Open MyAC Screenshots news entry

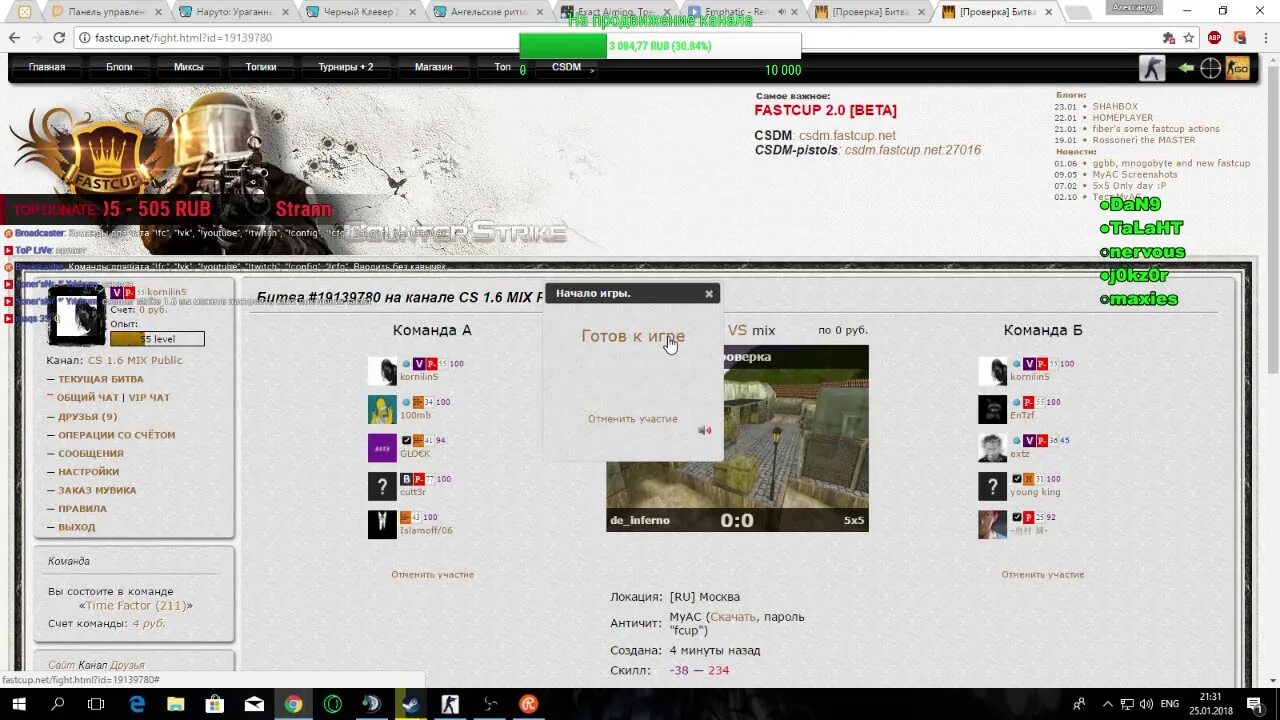point(1135,174)
